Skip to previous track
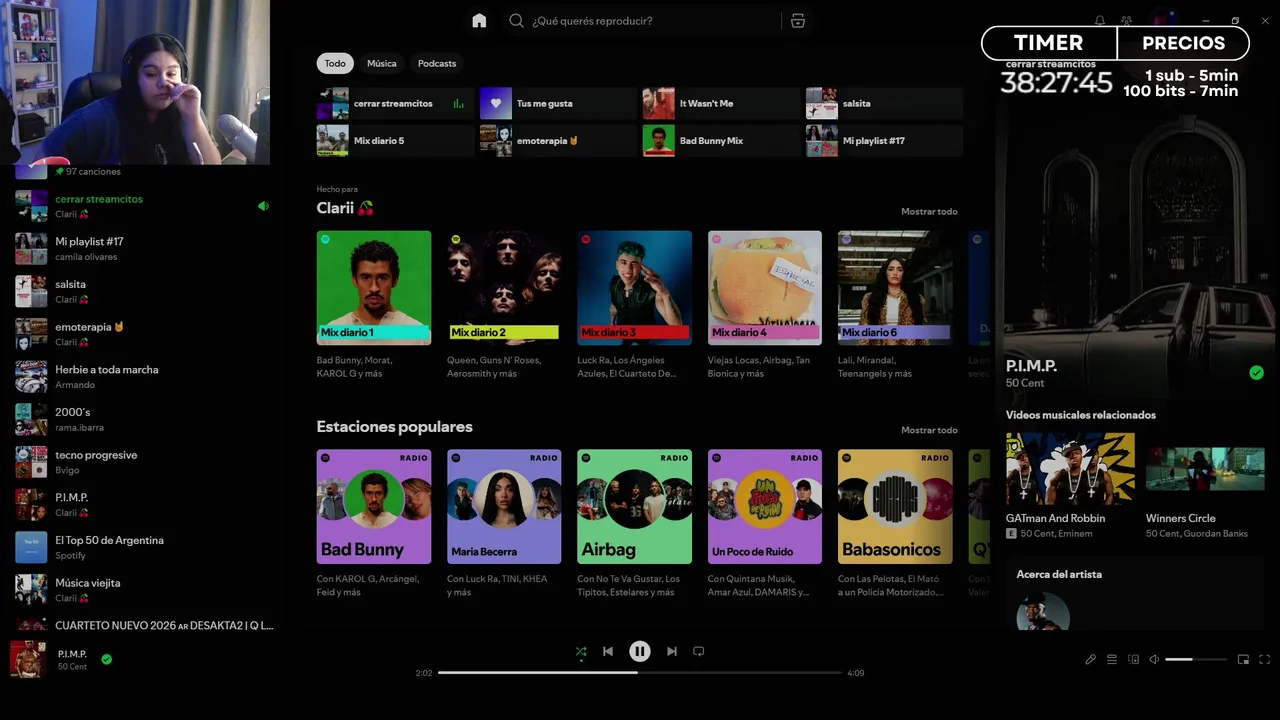Image resolution: width=1280 pixels, height=720 pixels. (608, 651)
